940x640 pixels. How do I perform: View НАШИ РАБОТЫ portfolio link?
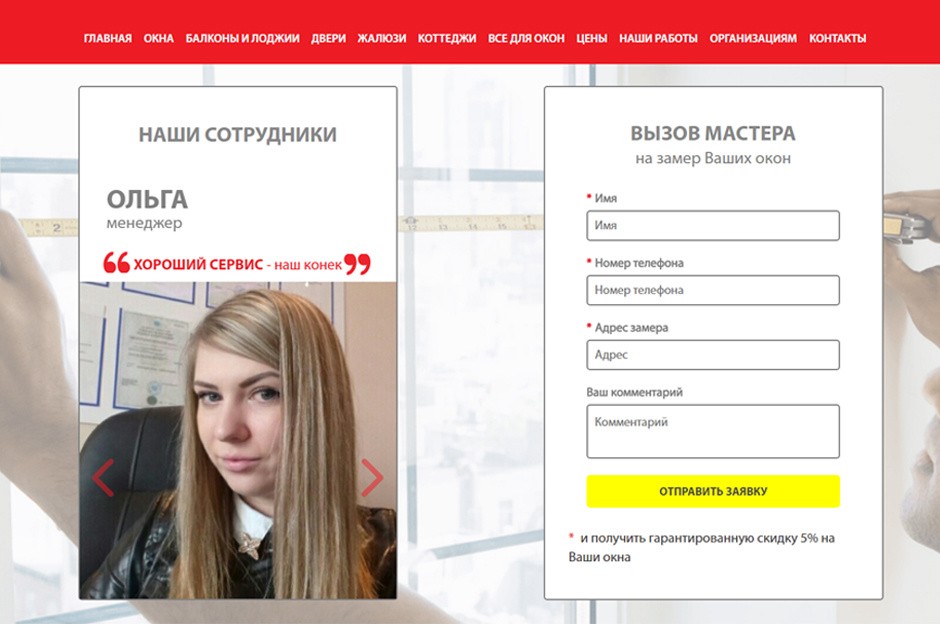pyautogui.click(x=658, y=38)
